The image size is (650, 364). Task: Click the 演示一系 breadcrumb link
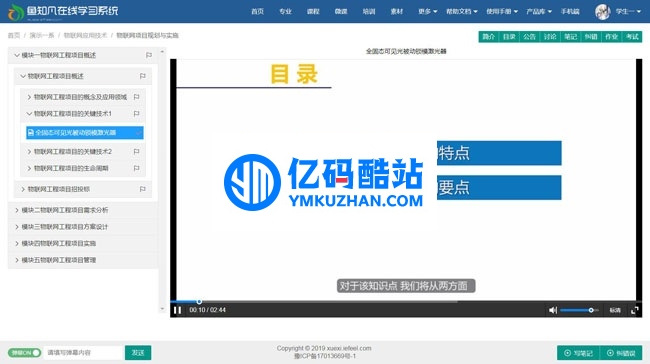pyautogui.click(x=41, y=35)
